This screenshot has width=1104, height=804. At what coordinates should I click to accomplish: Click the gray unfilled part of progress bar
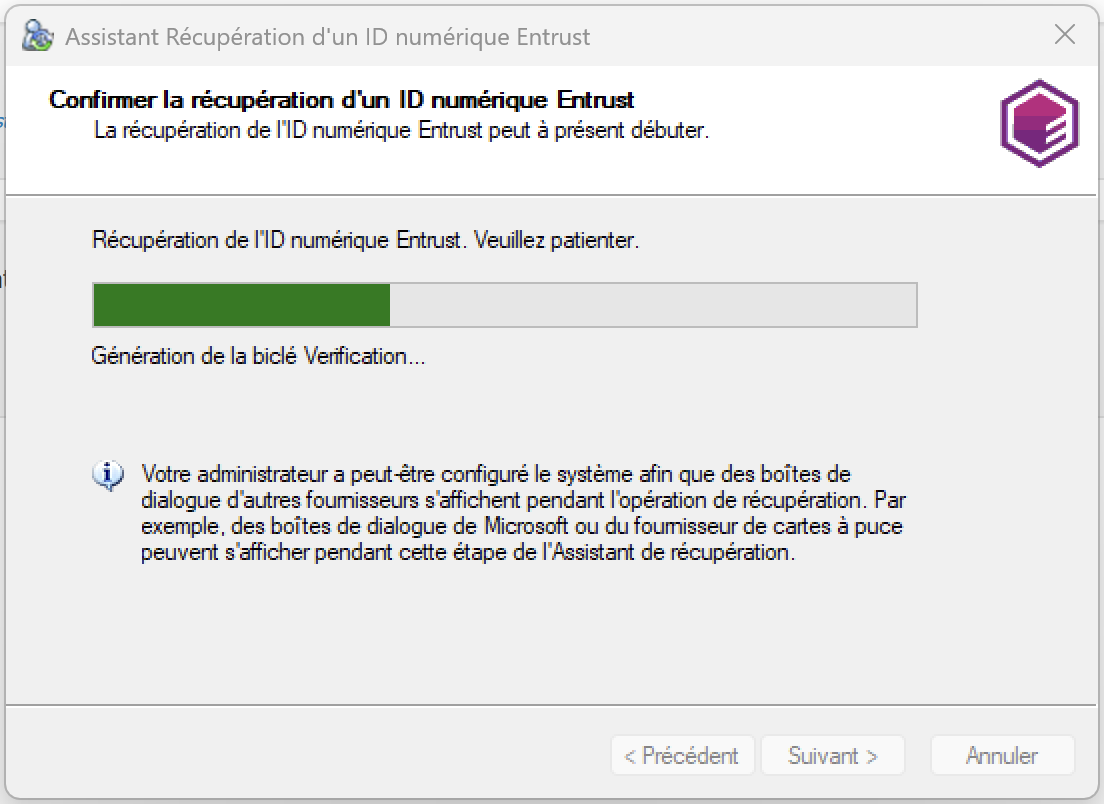tap(652, 305)
